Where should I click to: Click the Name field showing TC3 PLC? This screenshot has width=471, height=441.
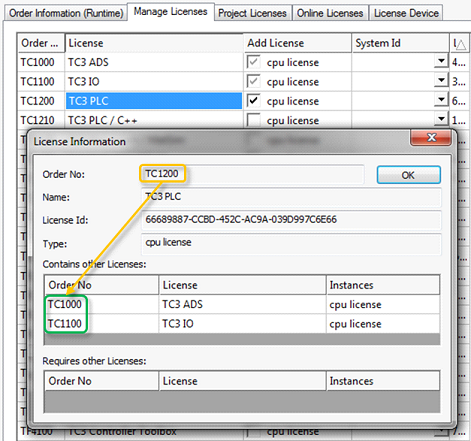point(291,197)
